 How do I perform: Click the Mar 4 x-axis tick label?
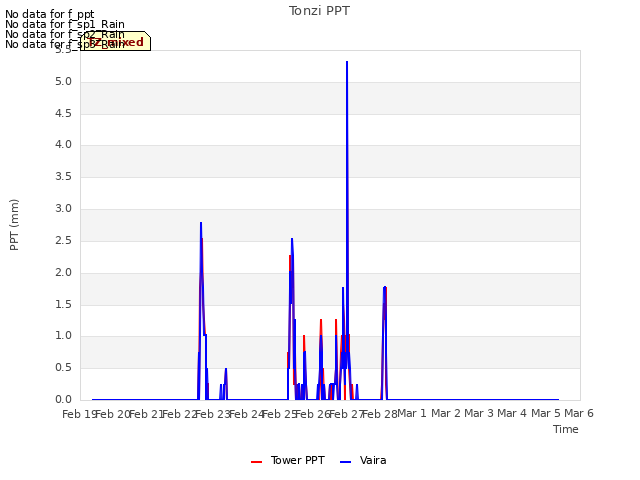pyautogui.click(x=512, y=413)
